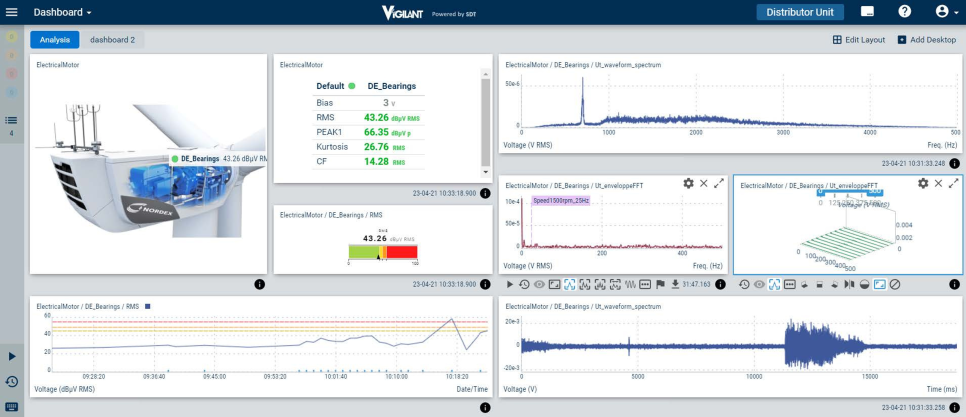This screenshot has height=417, width=966.
Task: Switch to the Analysis tab
Action: coord(54,40)
